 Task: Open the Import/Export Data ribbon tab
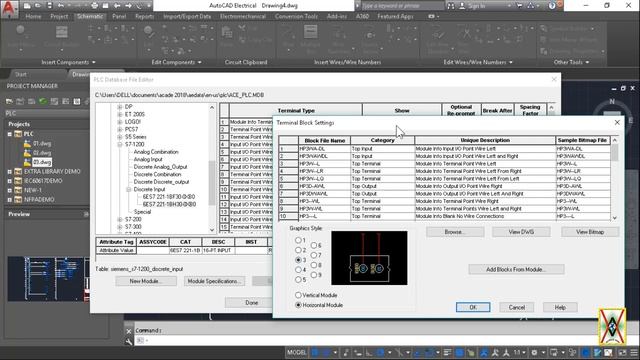[x=187, y=16]
